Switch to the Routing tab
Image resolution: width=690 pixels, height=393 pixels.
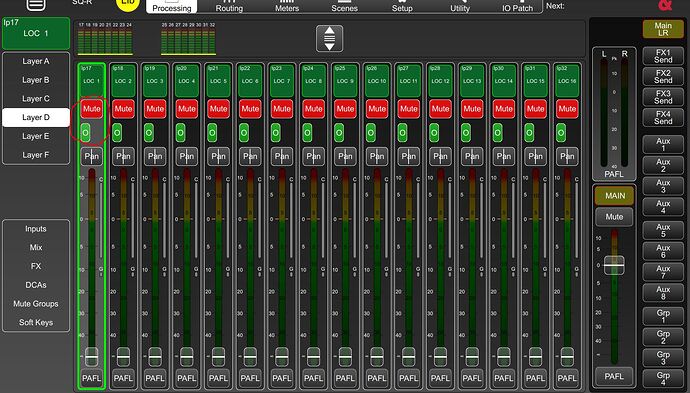pos(229,7)
